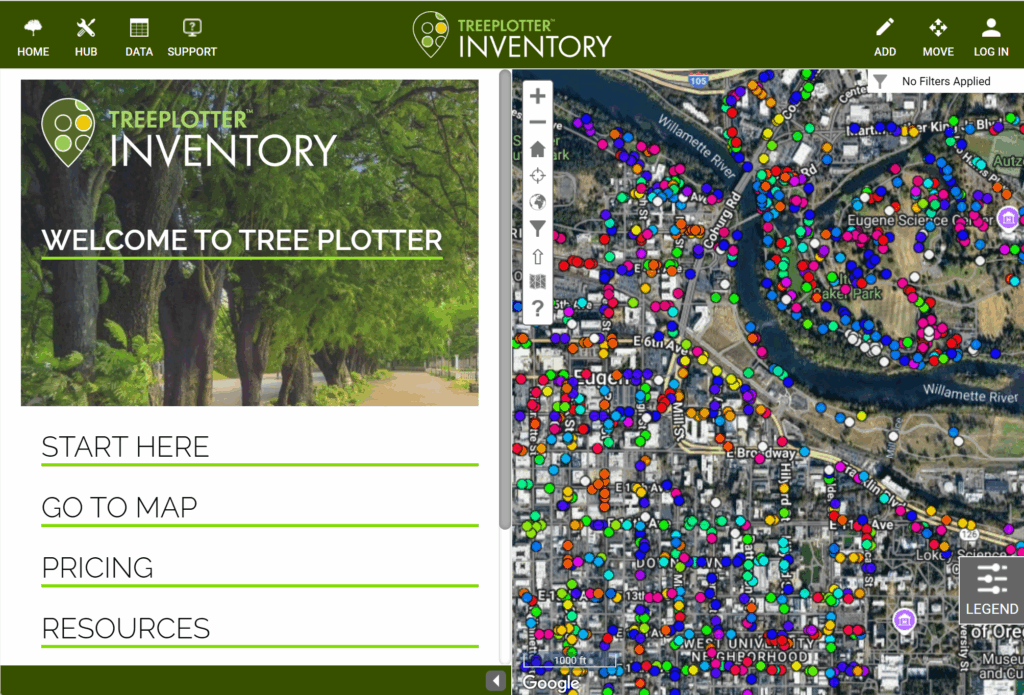The height and width of the screenshot is (695, 1024).
Task: Open map help question mark
Action: 537,308
